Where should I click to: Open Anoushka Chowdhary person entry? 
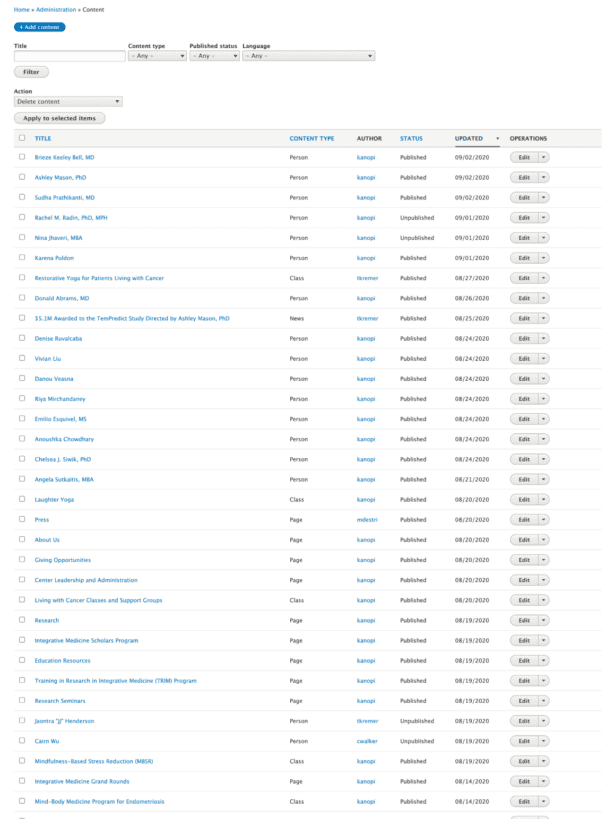pyautogui.click(x=64, y=439)
